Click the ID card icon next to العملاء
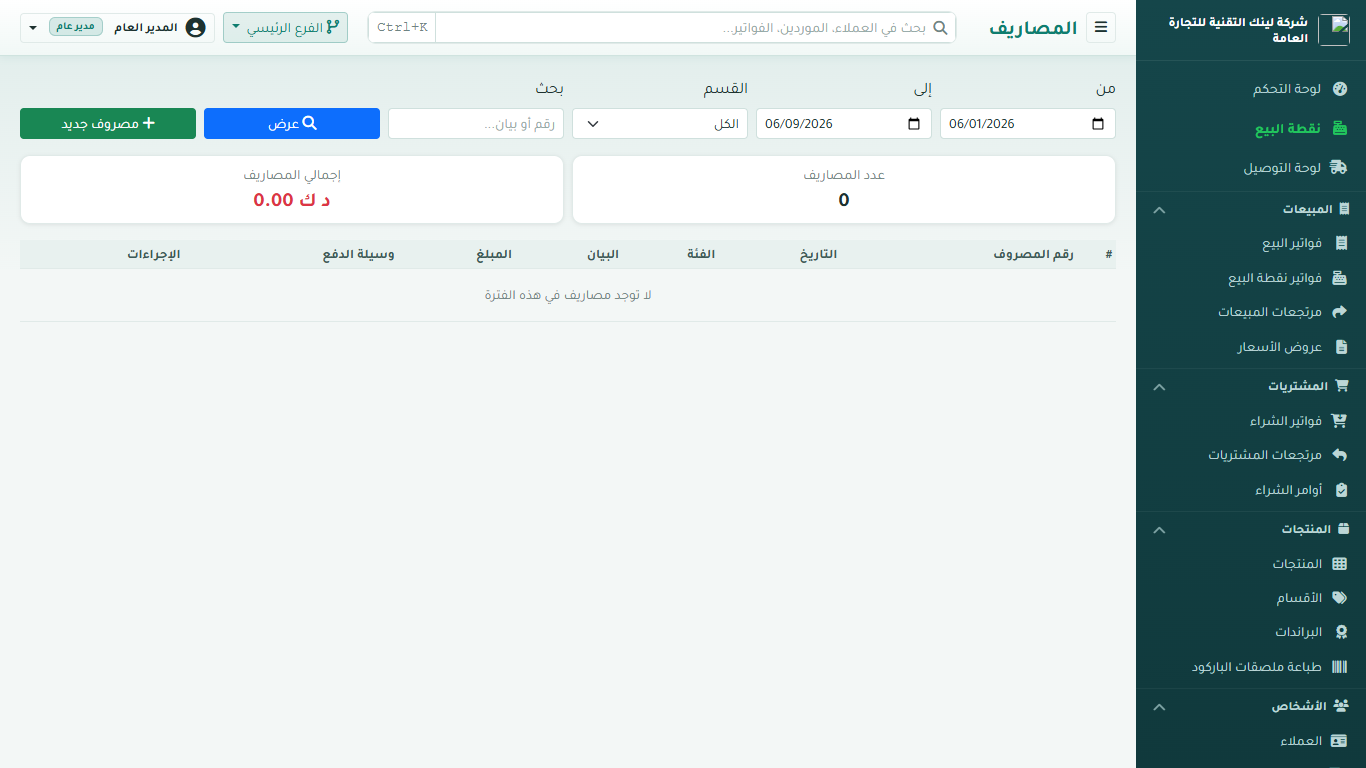Image resolution: width=1366 pixels, height=768 pixels. [x=1340, y=741]
